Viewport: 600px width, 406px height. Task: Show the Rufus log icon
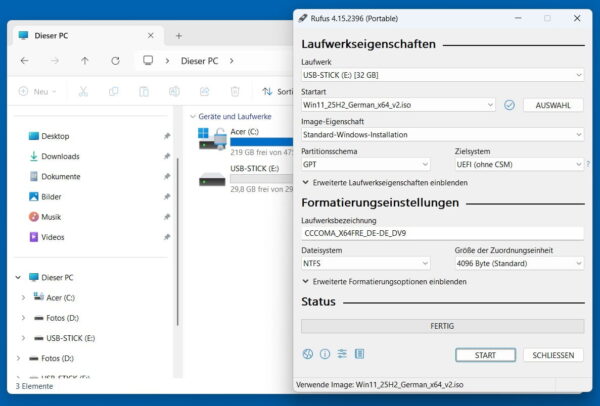359,354
